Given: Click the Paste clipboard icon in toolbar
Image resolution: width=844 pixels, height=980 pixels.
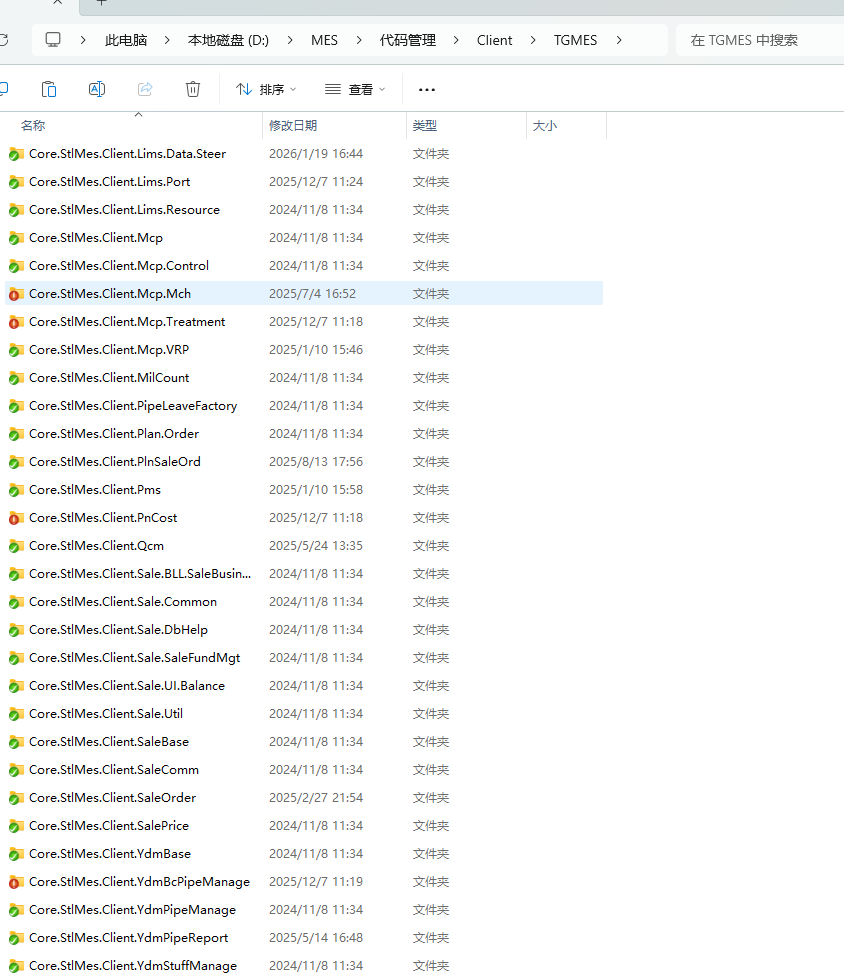Looking at the screenshot, I should (x=48, y=89).
